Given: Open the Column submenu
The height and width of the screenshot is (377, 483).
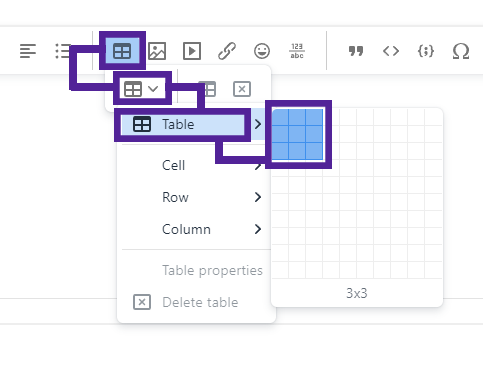Looking at the screenshot, I should [x=197, y=229].
